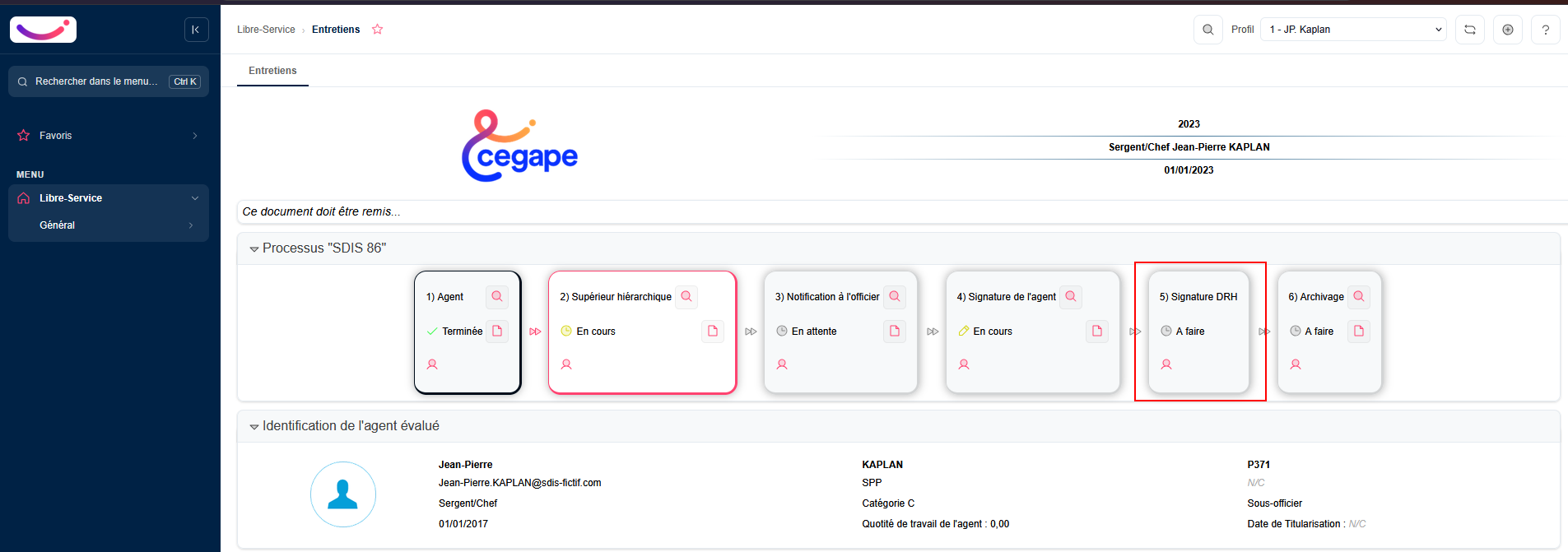Viewport: 1568px width, 552px height.
Task: Click the Jean-Pierre.KAPLAN@sdis-fictif.com email text
Action: click(x=520, y=483)
